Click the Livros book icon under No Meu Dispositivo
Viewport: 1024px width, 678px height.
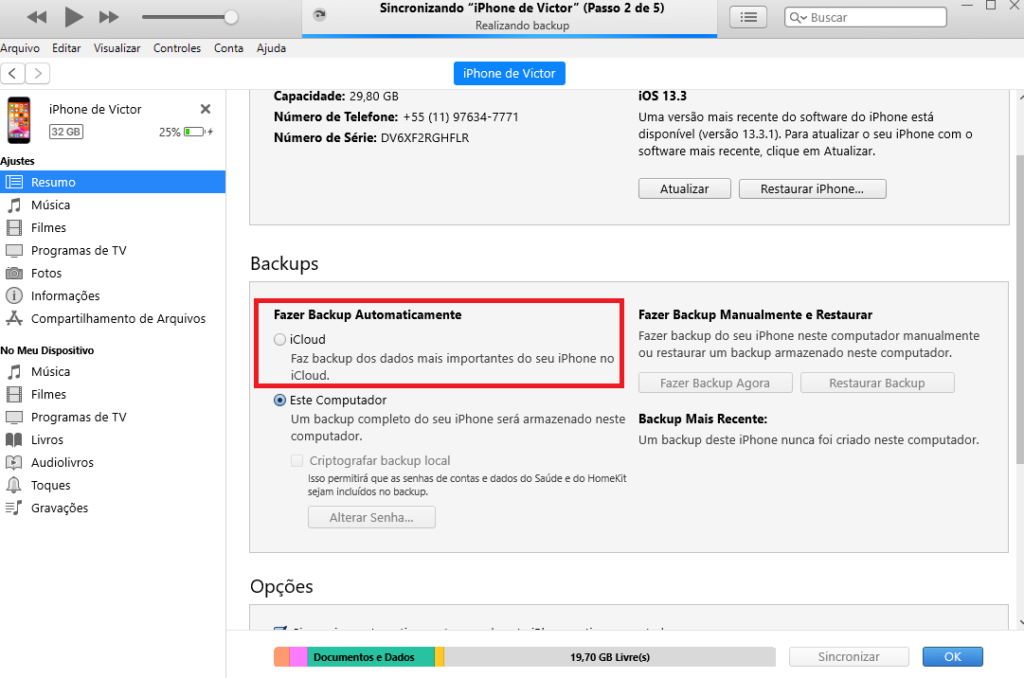14,440
